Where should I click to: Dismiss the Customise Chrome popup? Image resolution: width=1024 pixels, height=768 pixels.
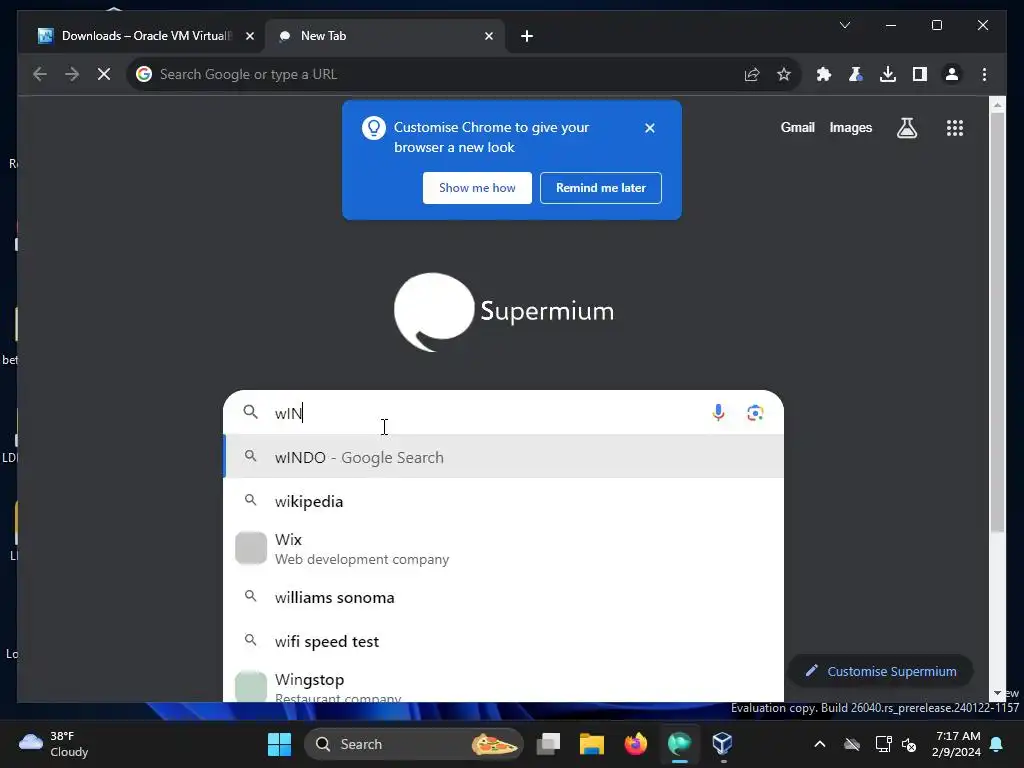click(649, 128)
